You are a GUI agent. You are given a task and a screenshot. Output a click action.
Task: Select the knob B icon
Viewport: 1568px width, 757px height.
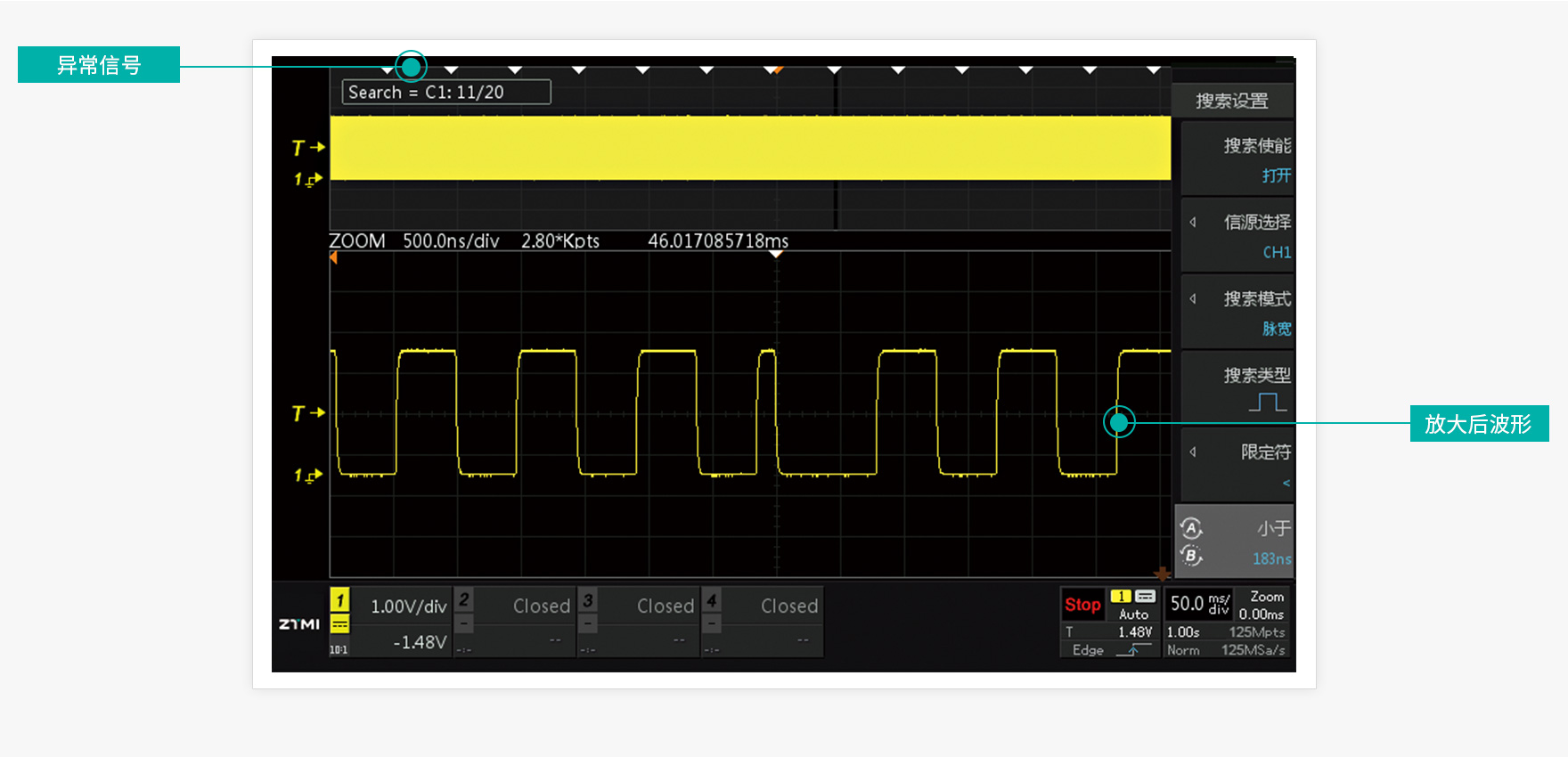coord(1191,556)
